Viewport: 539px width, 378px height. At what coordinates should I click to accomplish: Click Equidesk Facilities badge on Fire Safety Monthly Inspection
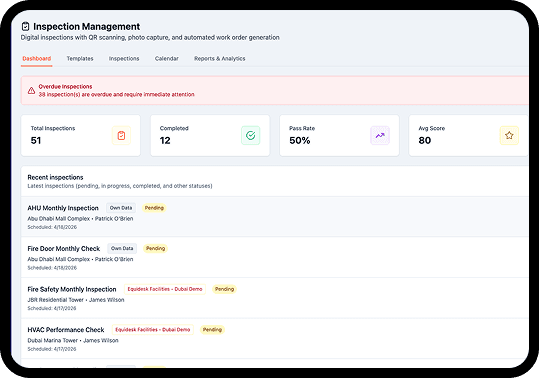coord(165,289)
